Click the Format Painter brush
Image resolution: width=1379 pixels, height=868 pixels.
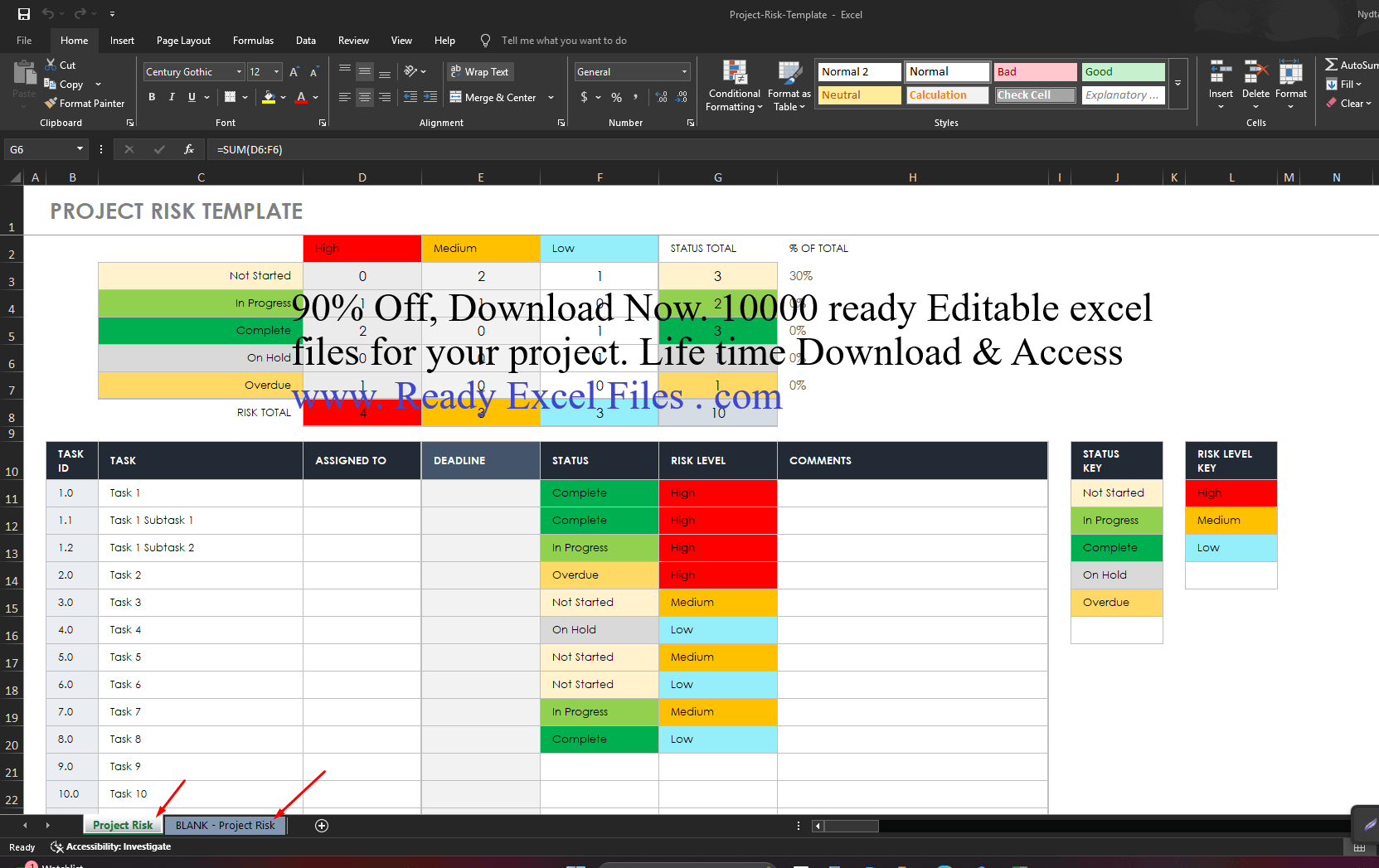coord(51,103)
